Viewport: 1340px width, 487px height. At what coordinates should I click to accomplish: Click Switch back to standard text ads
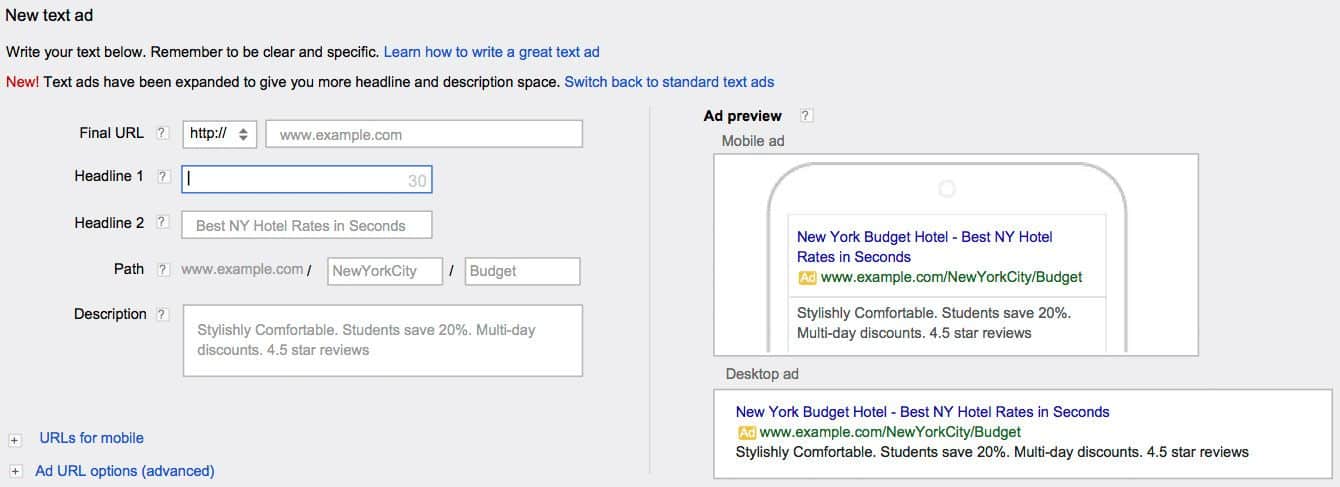point(669,82)
